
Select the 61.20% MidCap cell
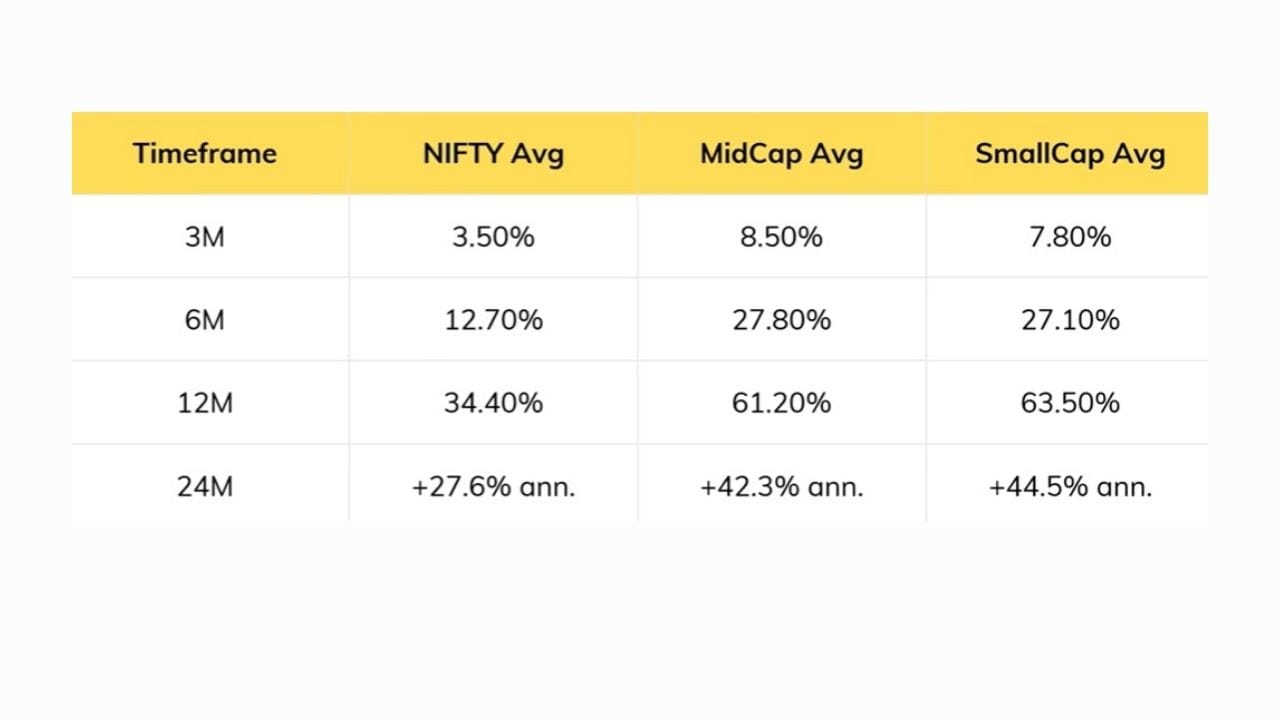(781, 403)
